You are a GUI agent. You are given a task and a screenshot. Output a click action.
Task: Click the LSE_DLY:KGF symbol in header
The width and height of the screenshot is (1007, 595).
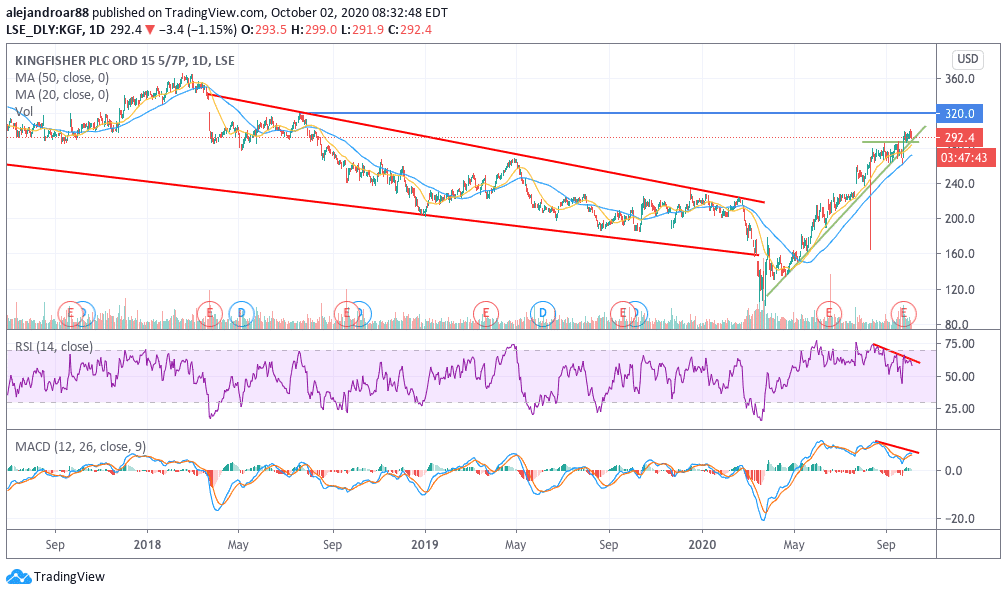click(x=45, y=30)
